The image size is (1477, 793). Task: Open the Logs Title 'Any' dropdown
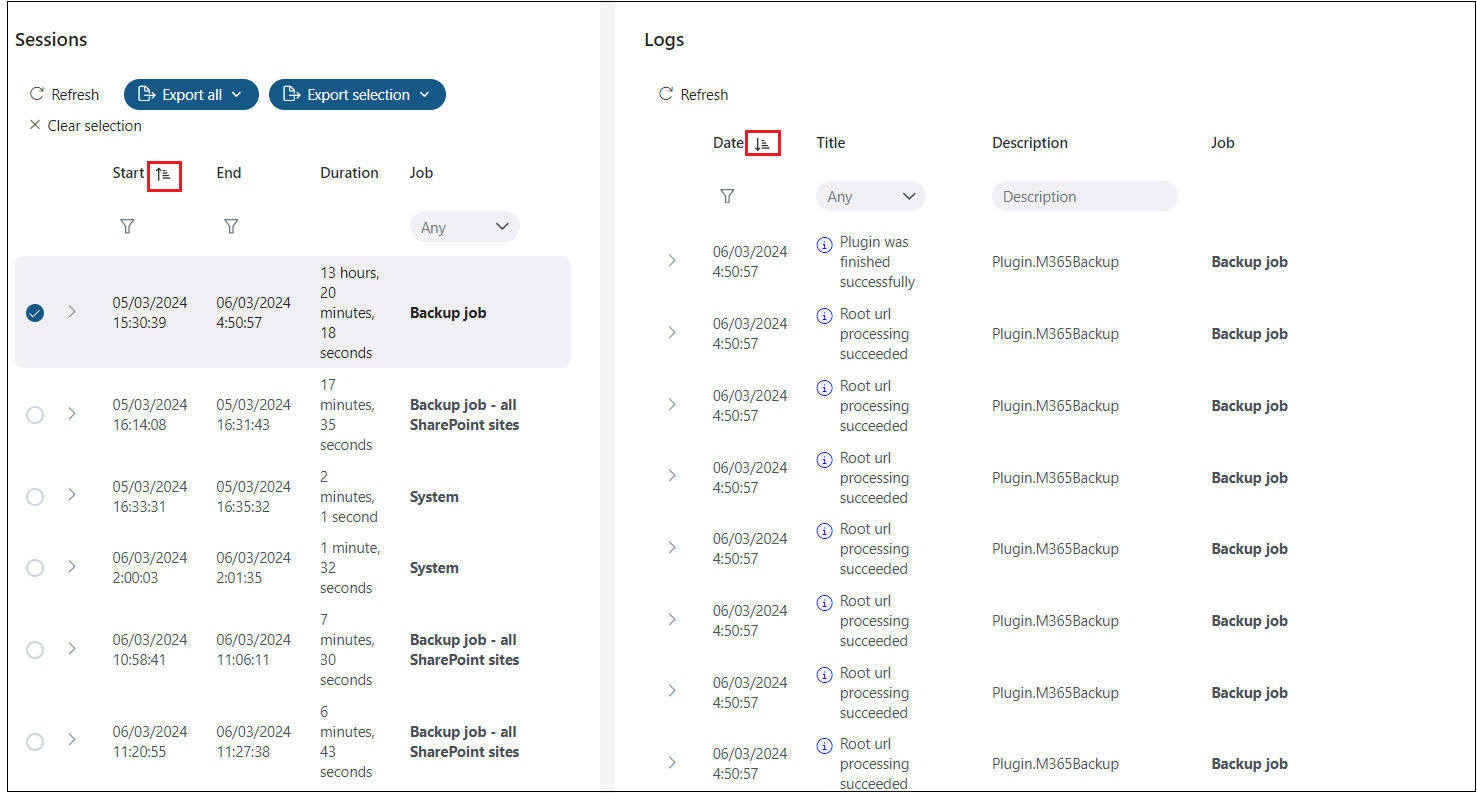pos(871,197)
